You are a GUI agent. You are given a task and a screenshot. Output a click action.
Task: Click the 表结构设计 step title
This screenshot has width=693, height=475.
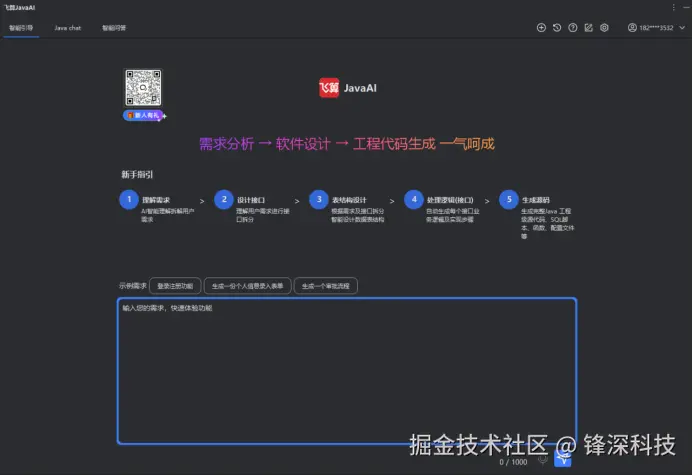(349, 200)
